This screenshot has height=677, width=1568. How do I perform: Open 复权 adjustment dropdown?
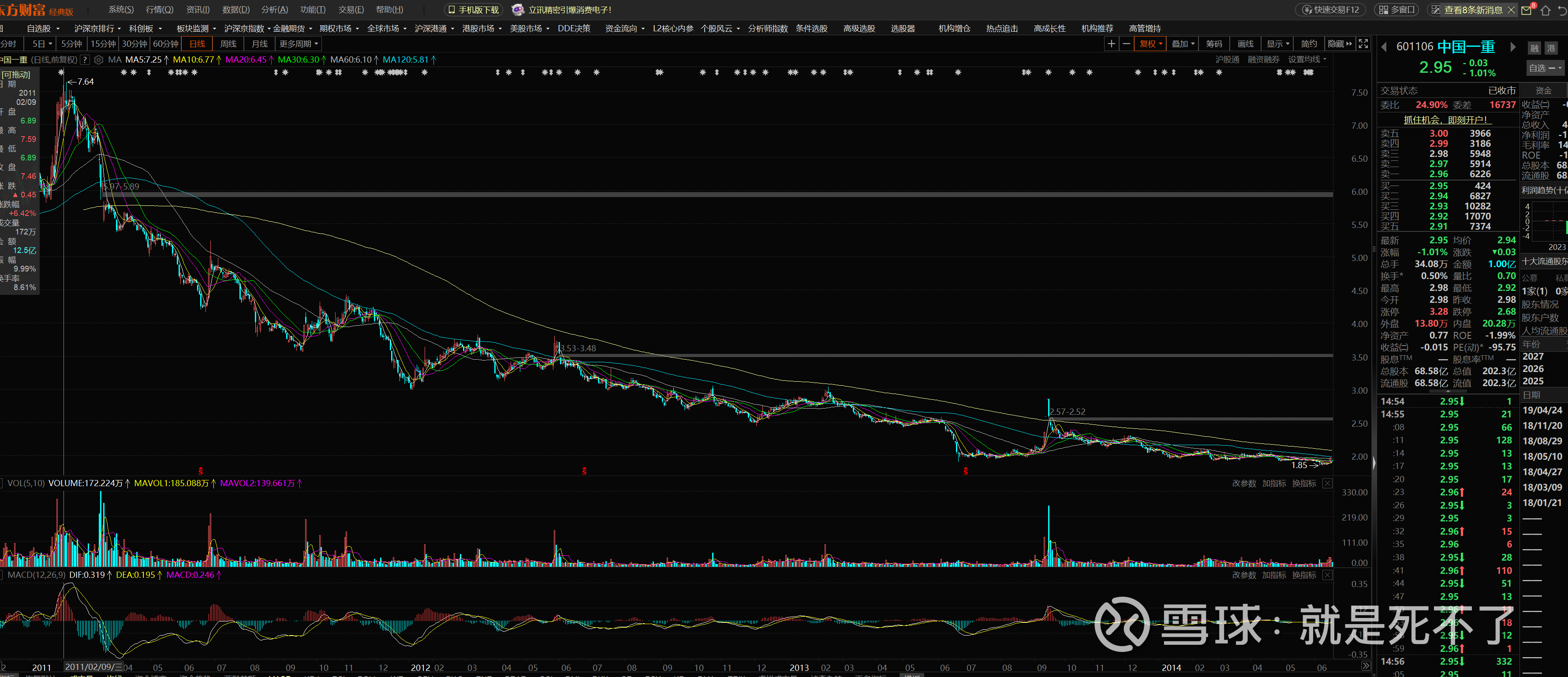click(1150, 44)
